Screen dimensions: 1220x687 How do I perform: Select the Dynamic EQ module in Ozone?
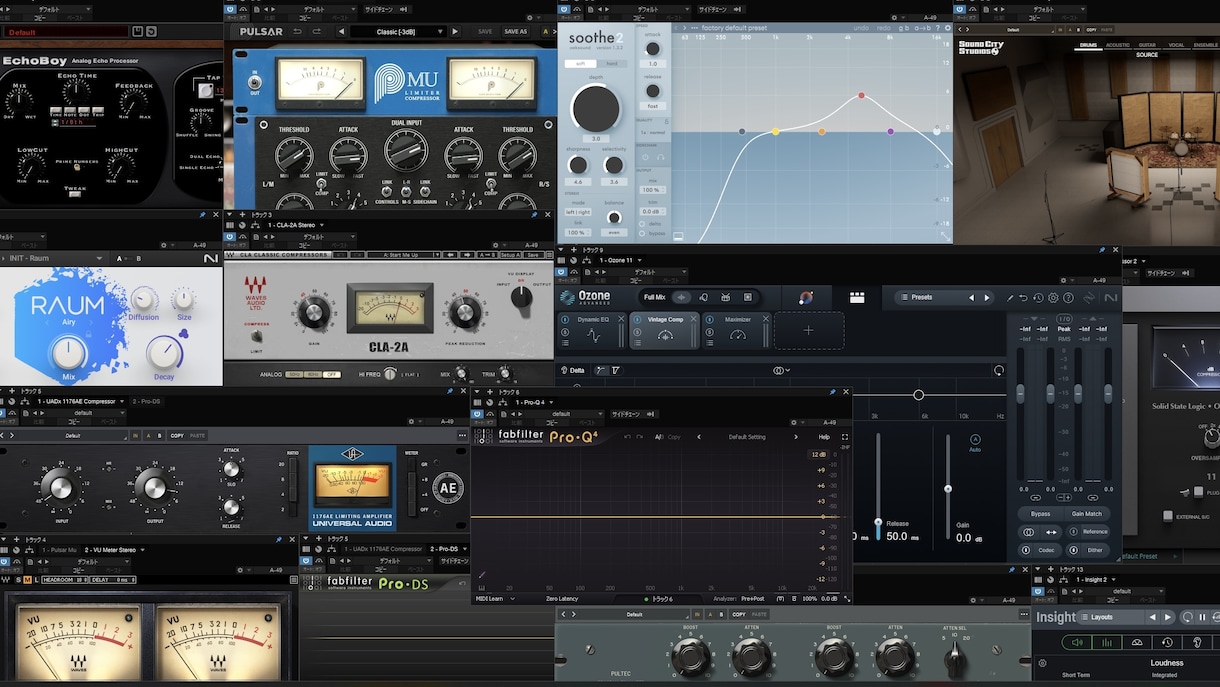(593, 331)
